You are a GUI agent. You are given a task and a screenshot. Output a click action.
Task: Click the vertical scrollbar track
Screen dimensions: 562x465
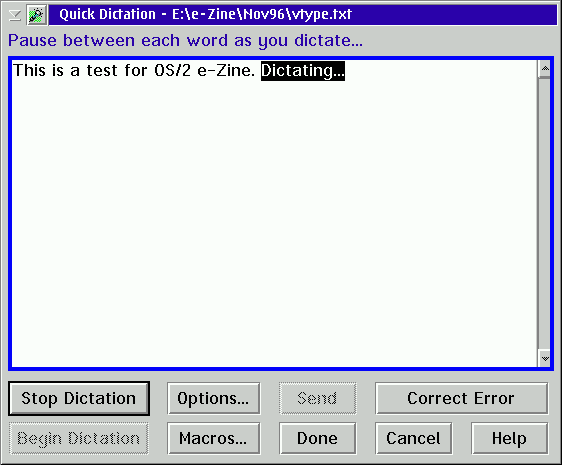[x=545, y=213]
